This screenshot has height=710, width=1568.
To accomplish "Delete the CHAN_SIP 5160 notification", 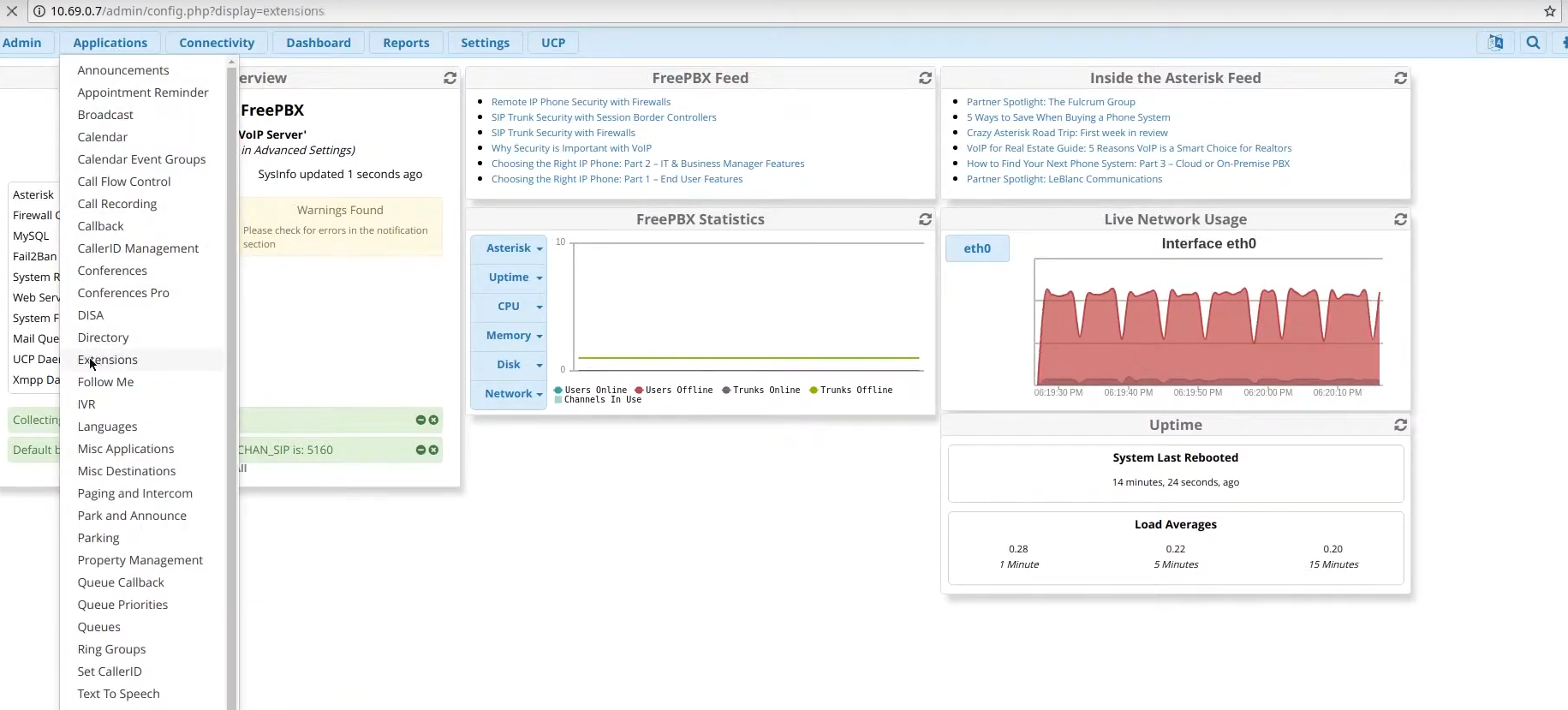I will tap(433, 450).
